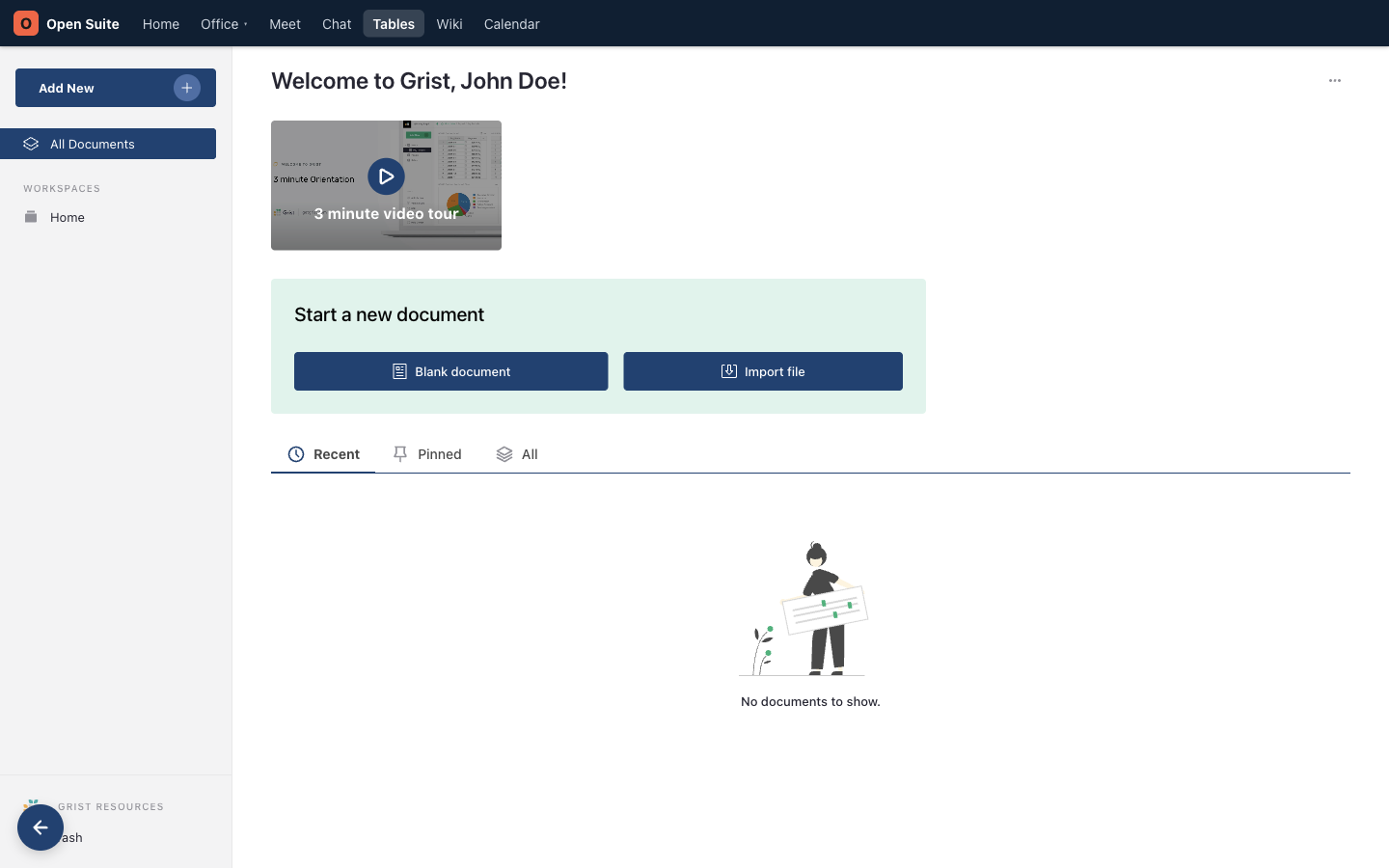Click the Home workspace folder icon
The image size is (1389, 868).
click(31, 217)
